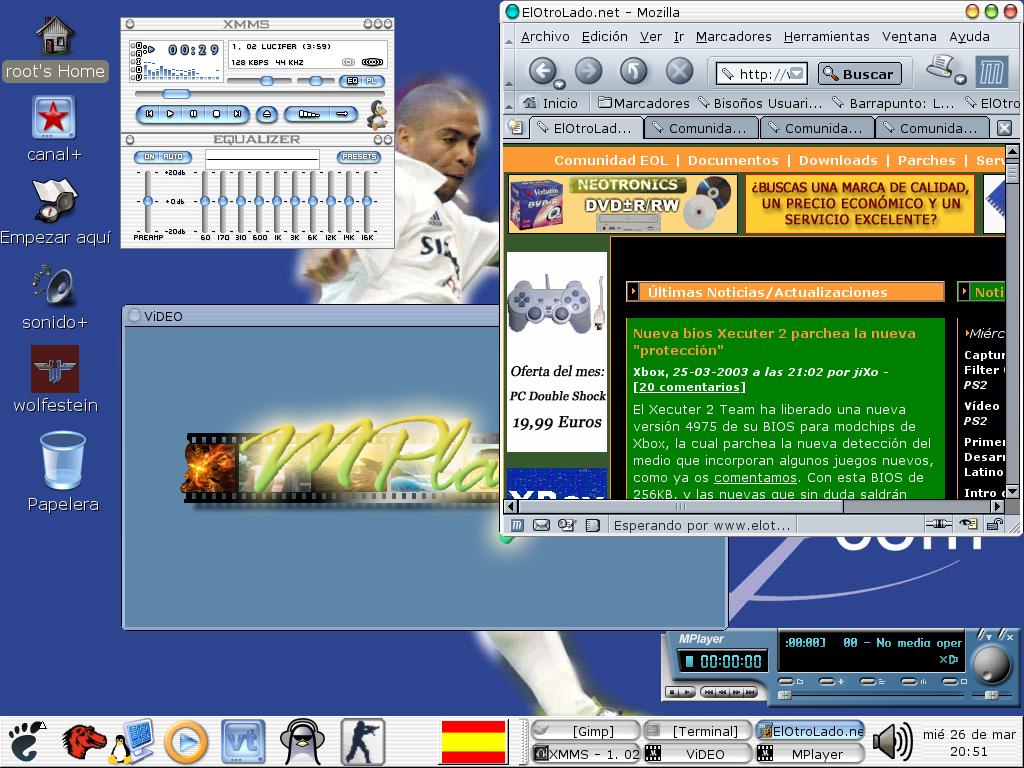The width and height of the screenshot is (1024, 768).
Task: Open the Papelera trash icon
Action: pos(63,472)
